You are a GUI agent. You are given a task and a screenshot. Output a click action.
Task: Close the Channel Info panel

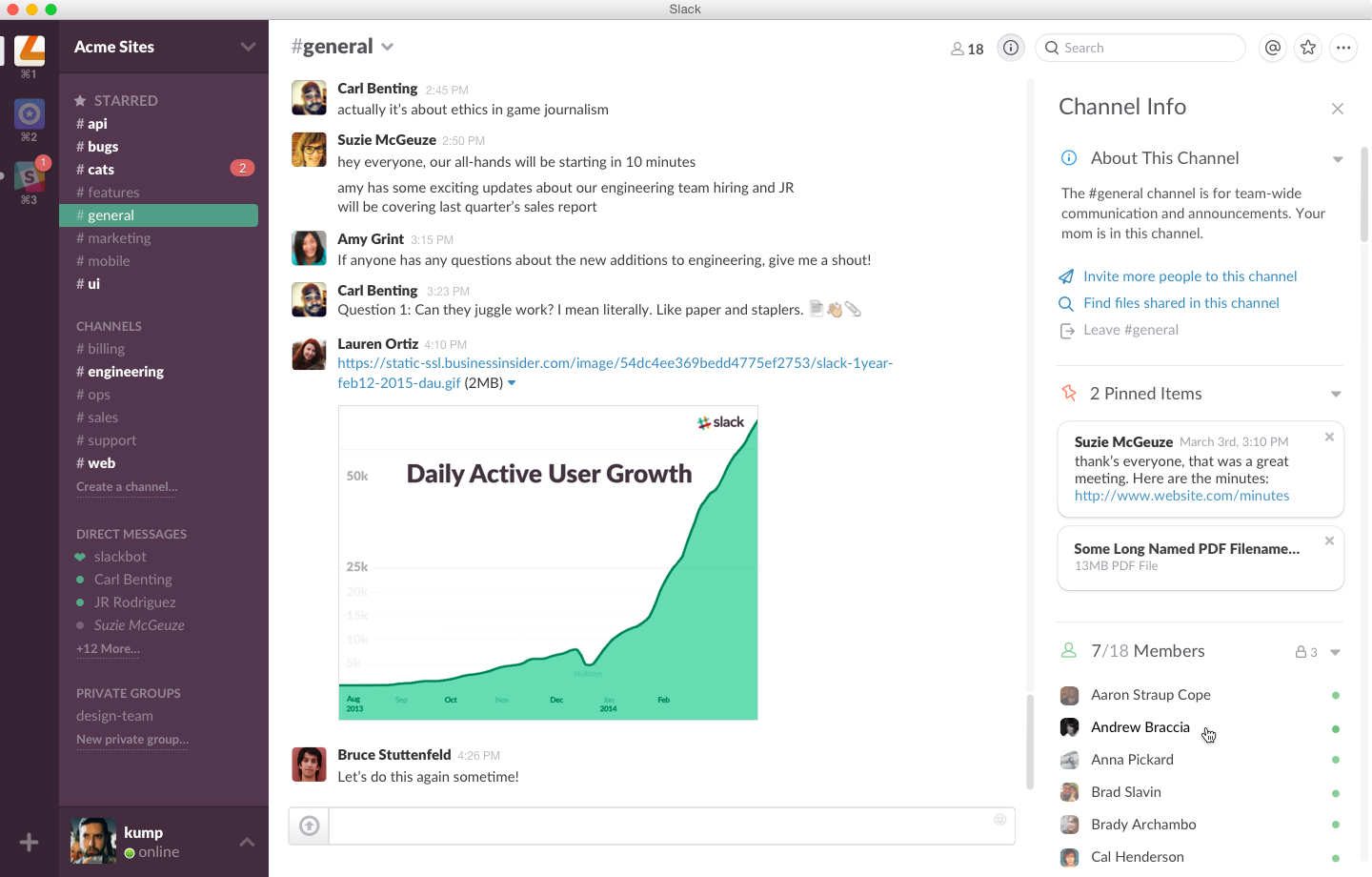click(1338, 109)
